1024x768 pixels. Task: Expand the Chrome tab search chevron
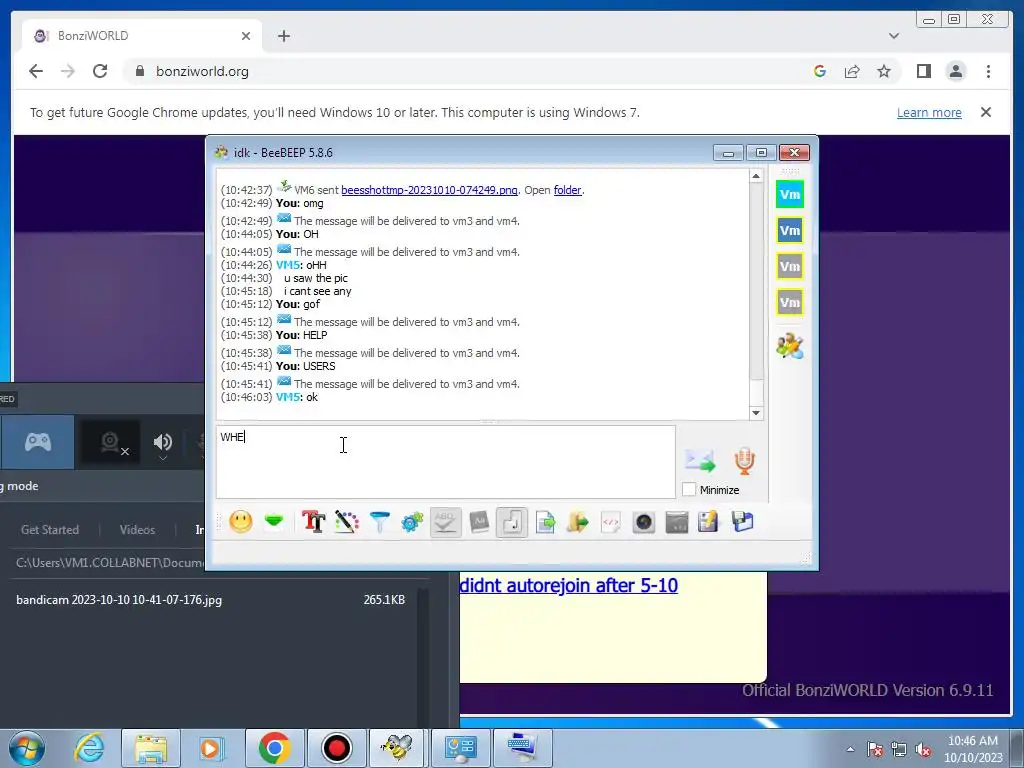893,36
